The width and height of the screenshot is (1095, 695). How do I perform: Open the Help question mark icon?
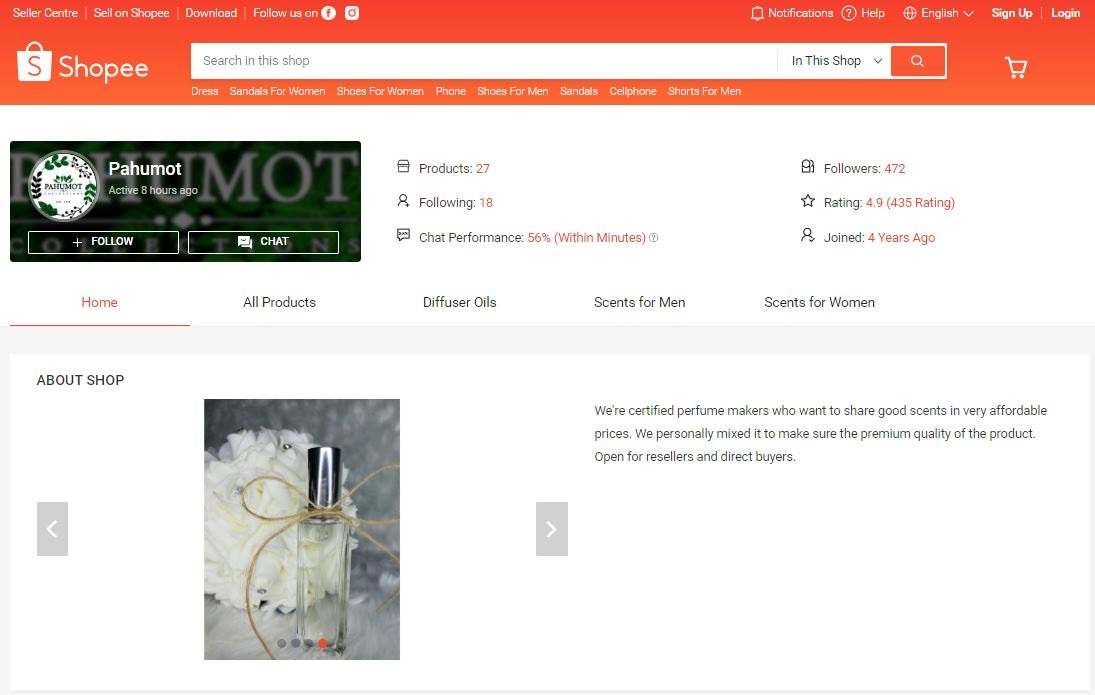tap(848, 13)
